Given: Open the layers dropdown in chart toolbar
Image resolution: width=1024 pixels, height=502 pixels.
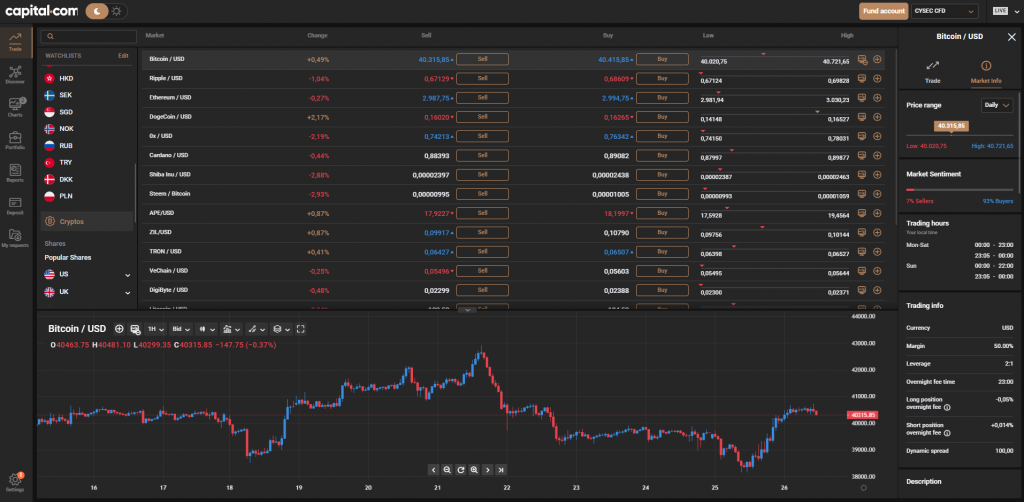Looking at the screenshot, I should [281, 329].
